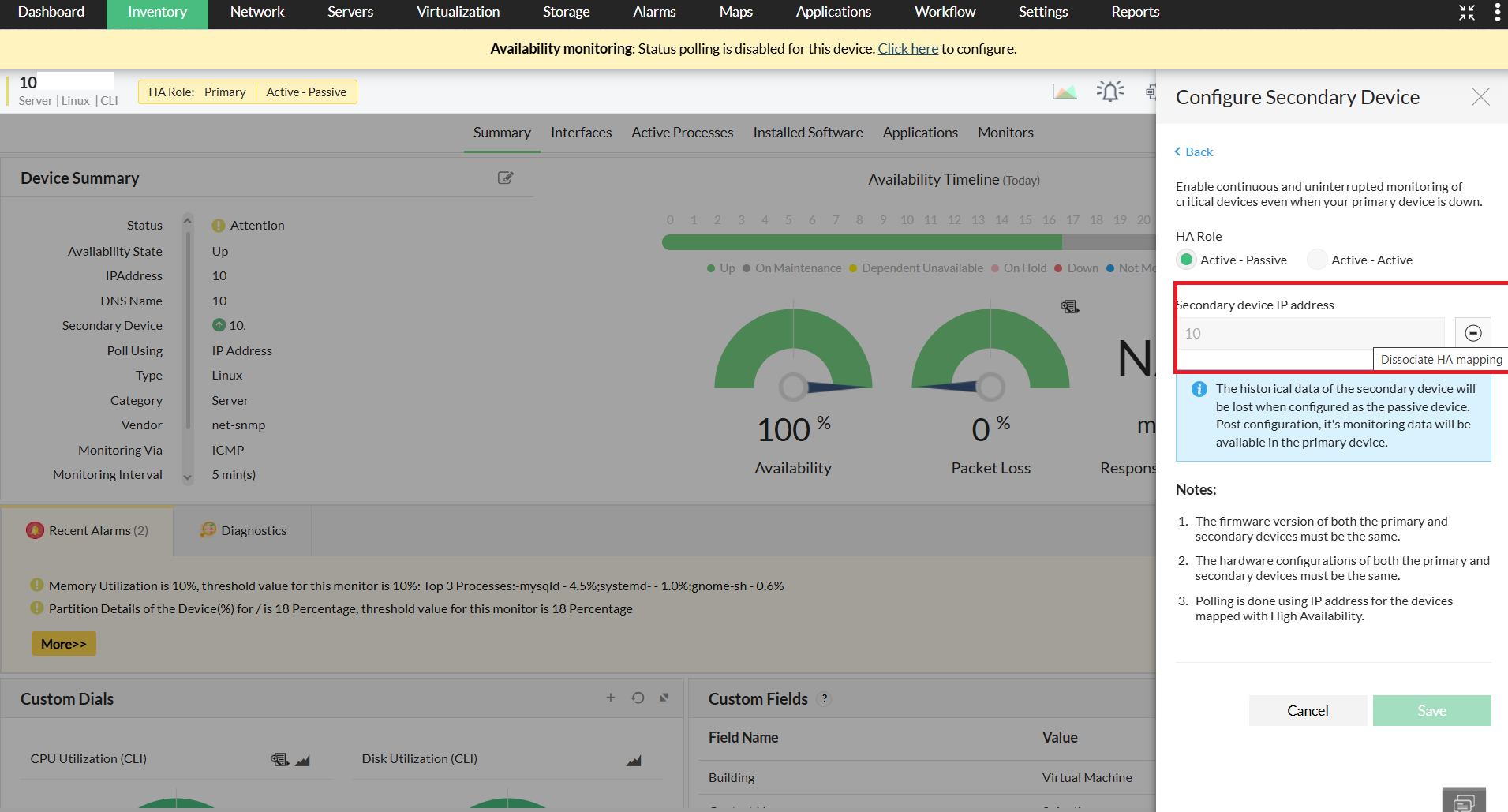
Task: Click the Cancel button
Action: click(x=1307, y=710)
